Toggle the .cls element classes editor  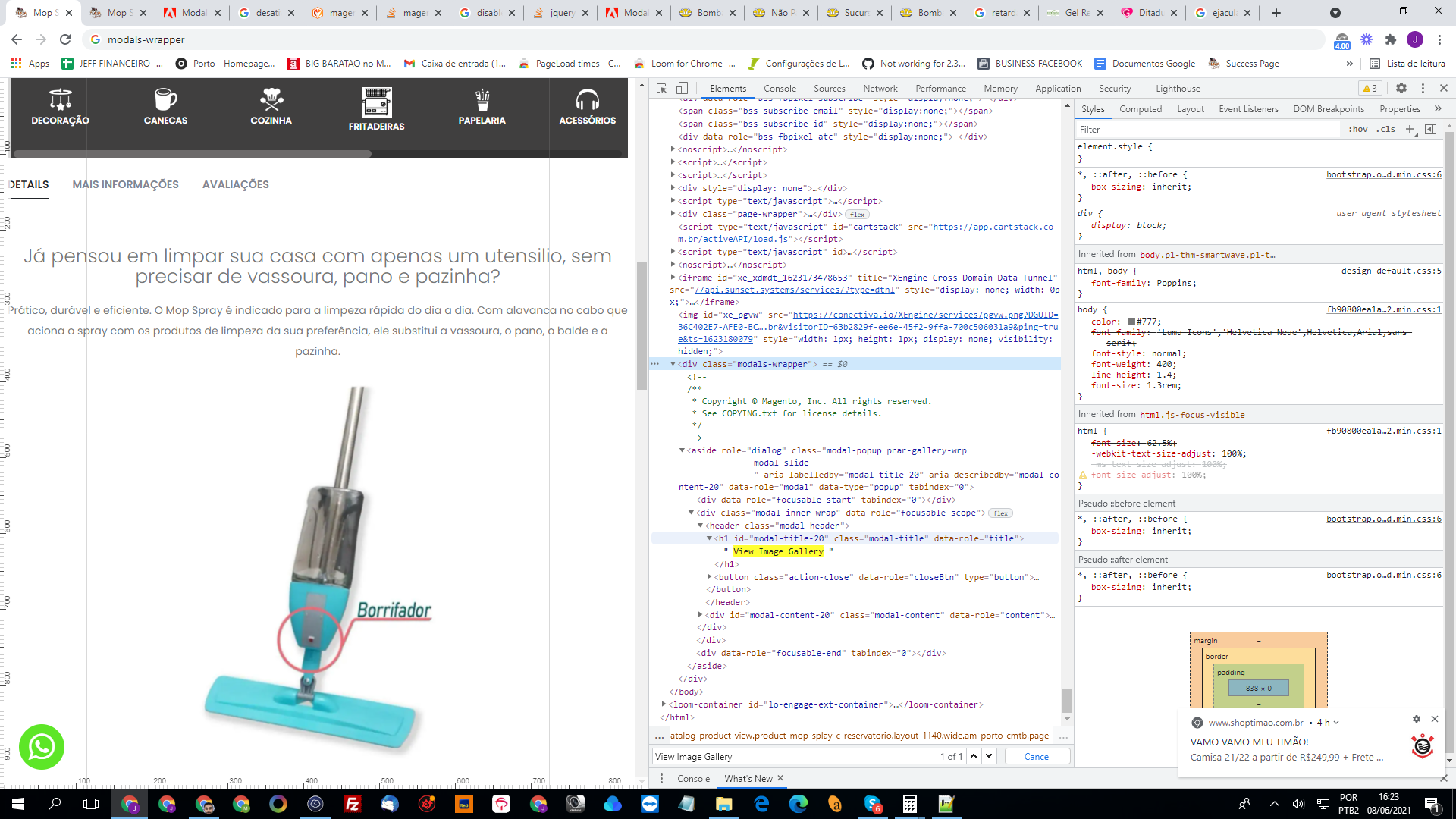[1386, 129]
